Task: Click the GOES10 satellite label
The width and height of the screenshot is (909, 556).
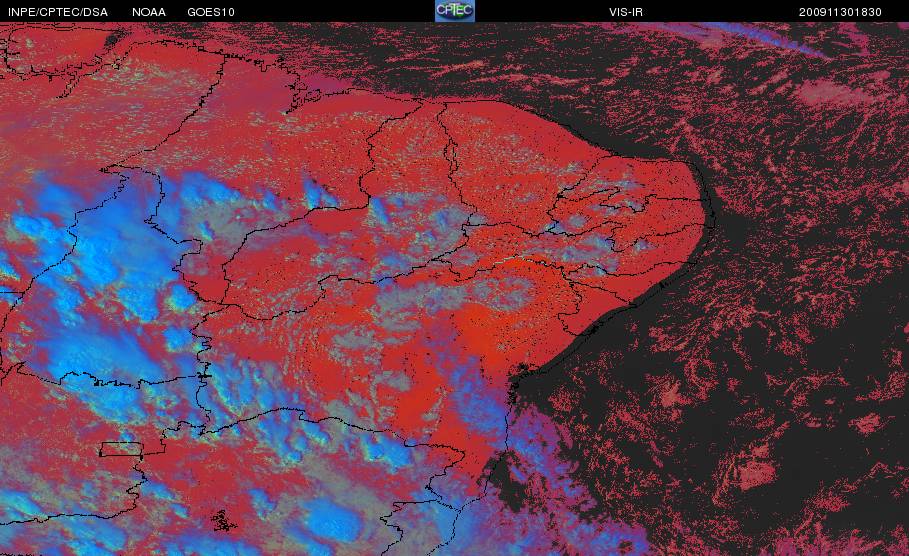Action: (211, 12)
